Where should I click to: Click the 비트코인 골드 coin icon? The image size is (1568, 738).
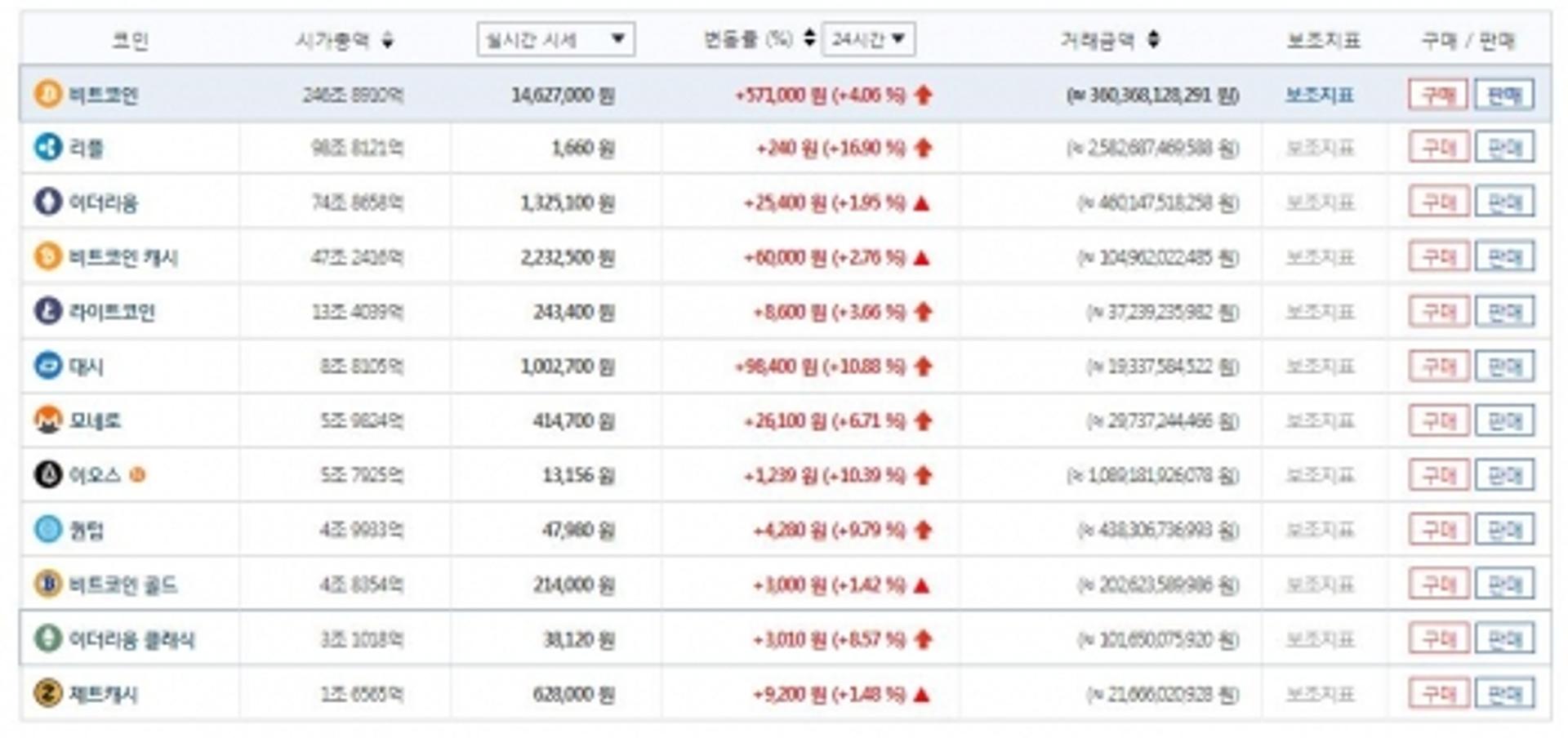point(48,584)
